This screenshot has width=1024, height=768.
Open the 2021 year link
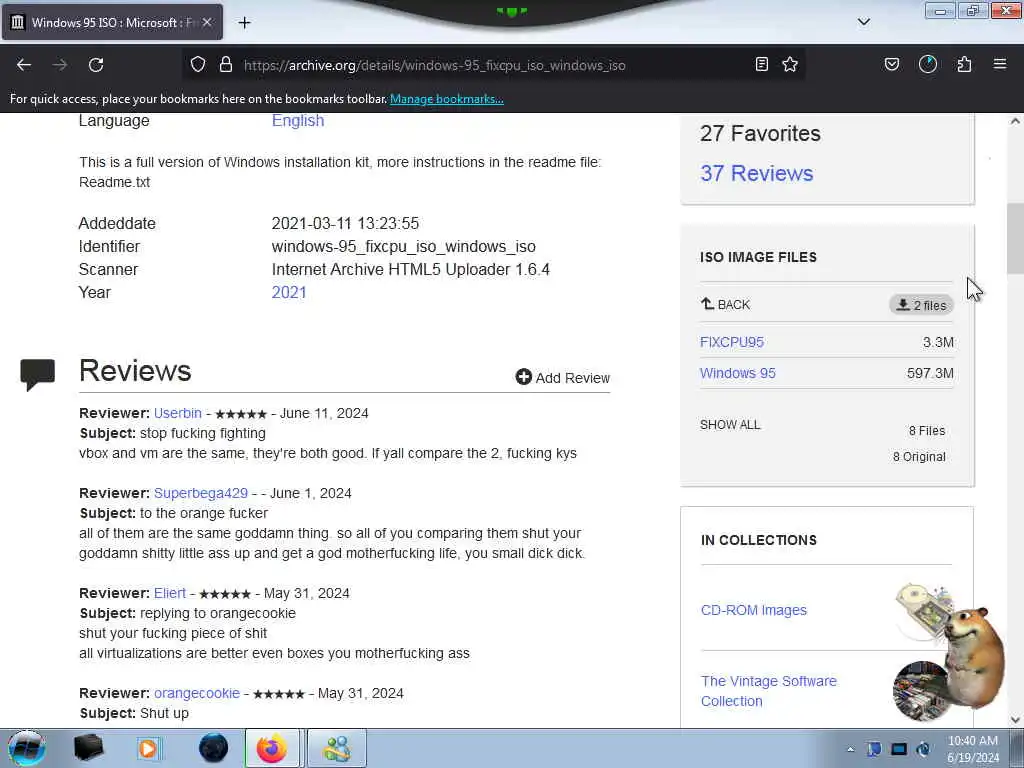point(289,292)
